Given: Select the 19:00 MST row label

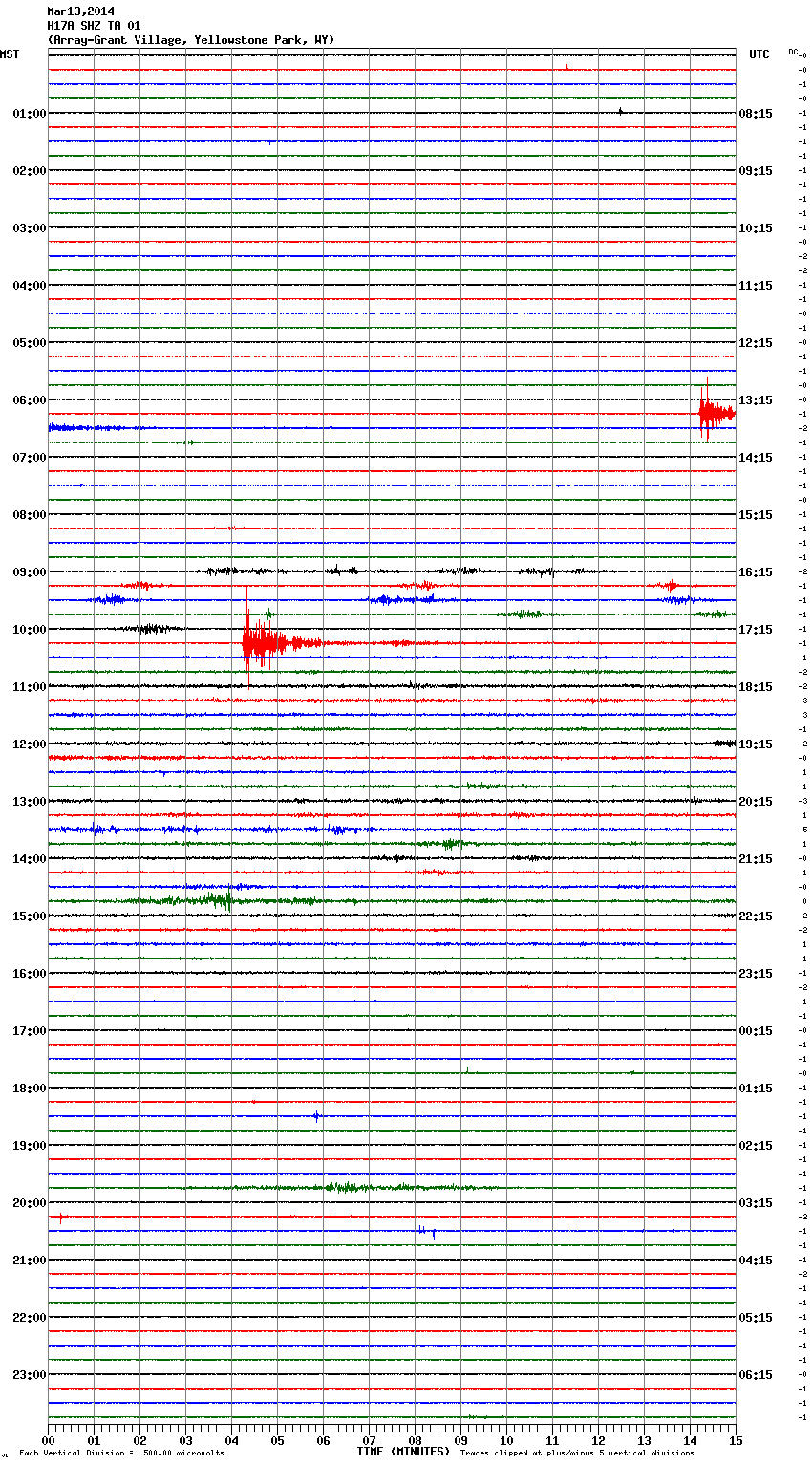Looking at the screenshot, I should click(30, 1146).
